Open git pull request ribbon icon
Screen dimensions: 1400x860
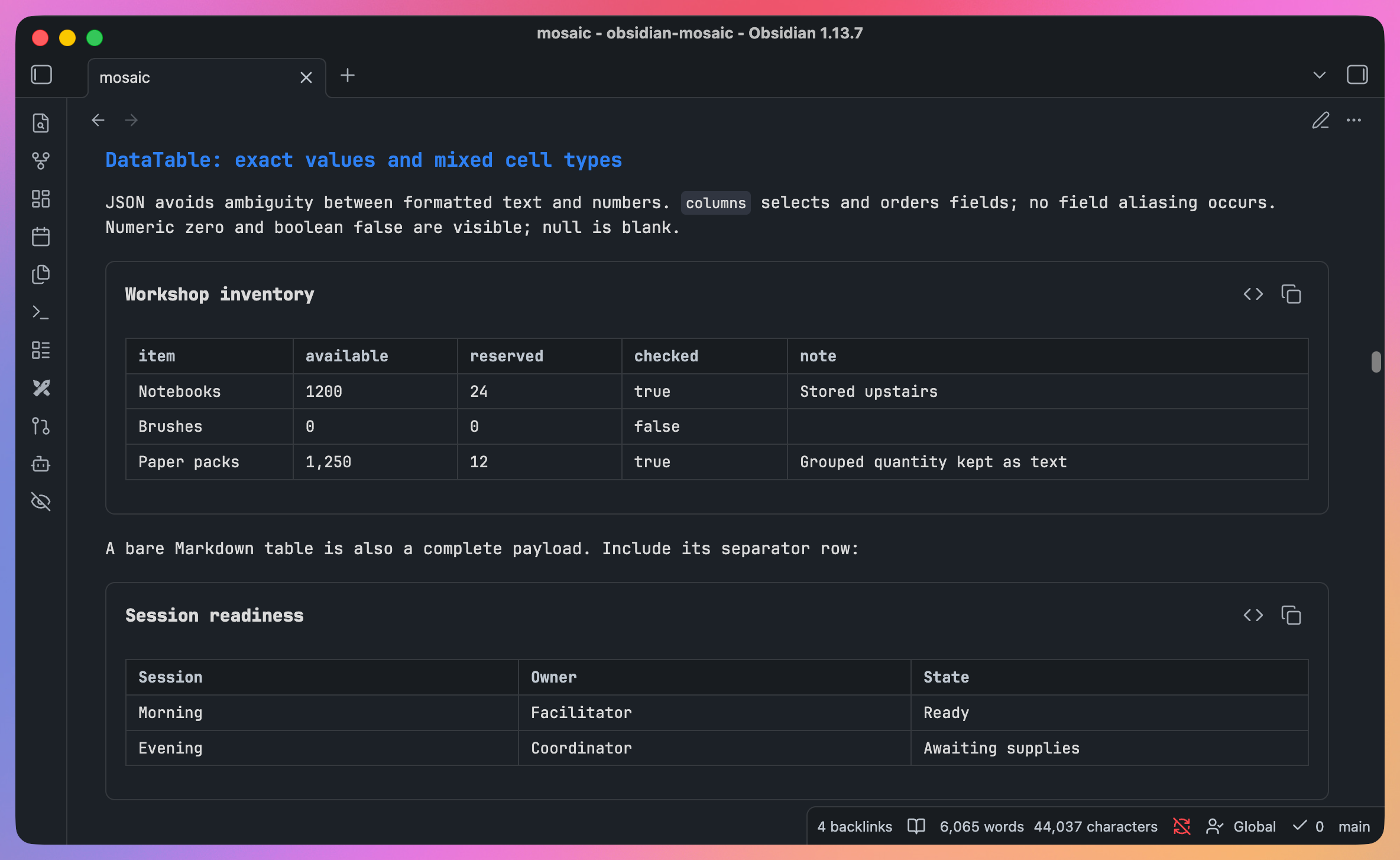[41, 426]
